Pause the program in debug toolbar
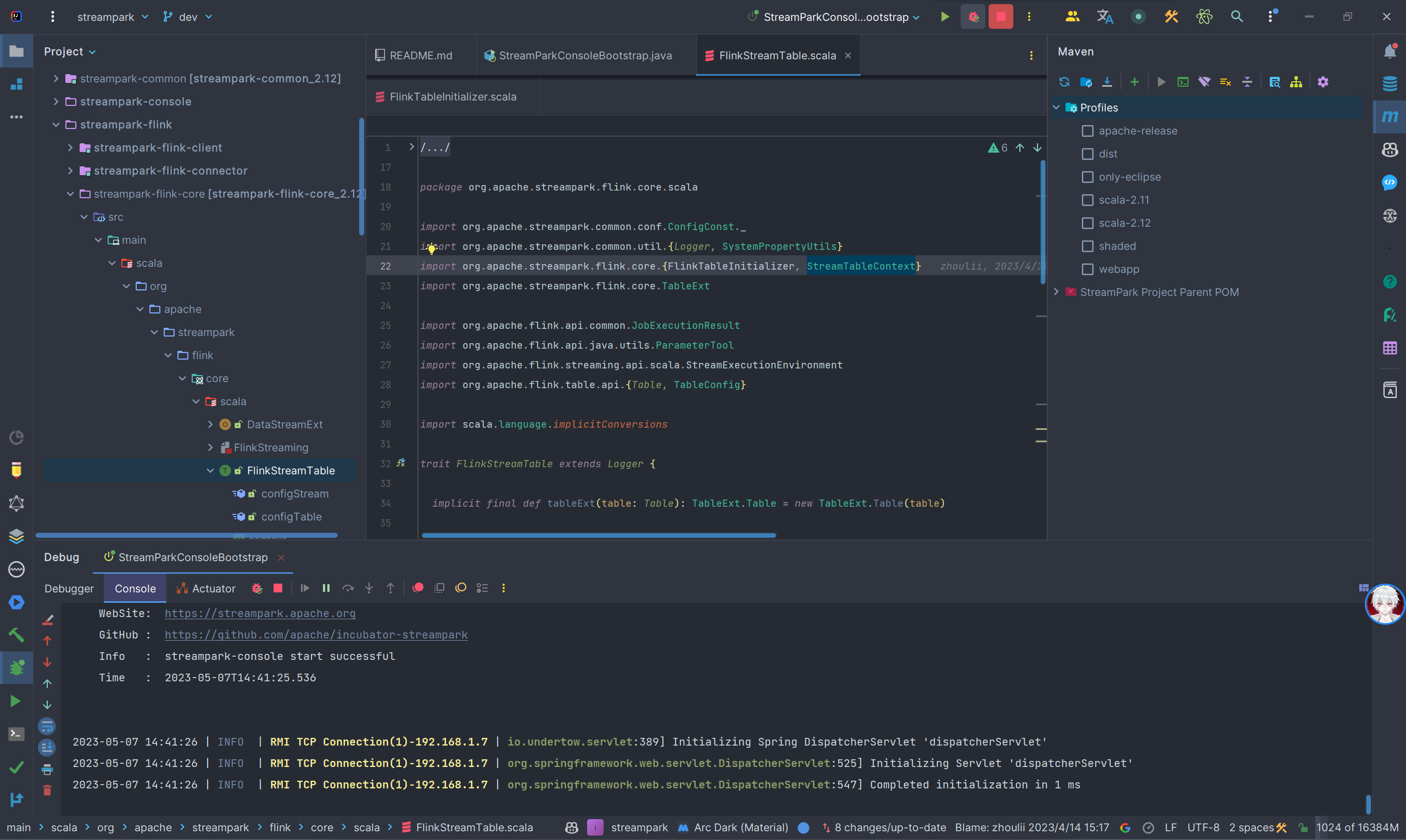The width and height of the screenshot is (1406, 840). coord(326,588)
